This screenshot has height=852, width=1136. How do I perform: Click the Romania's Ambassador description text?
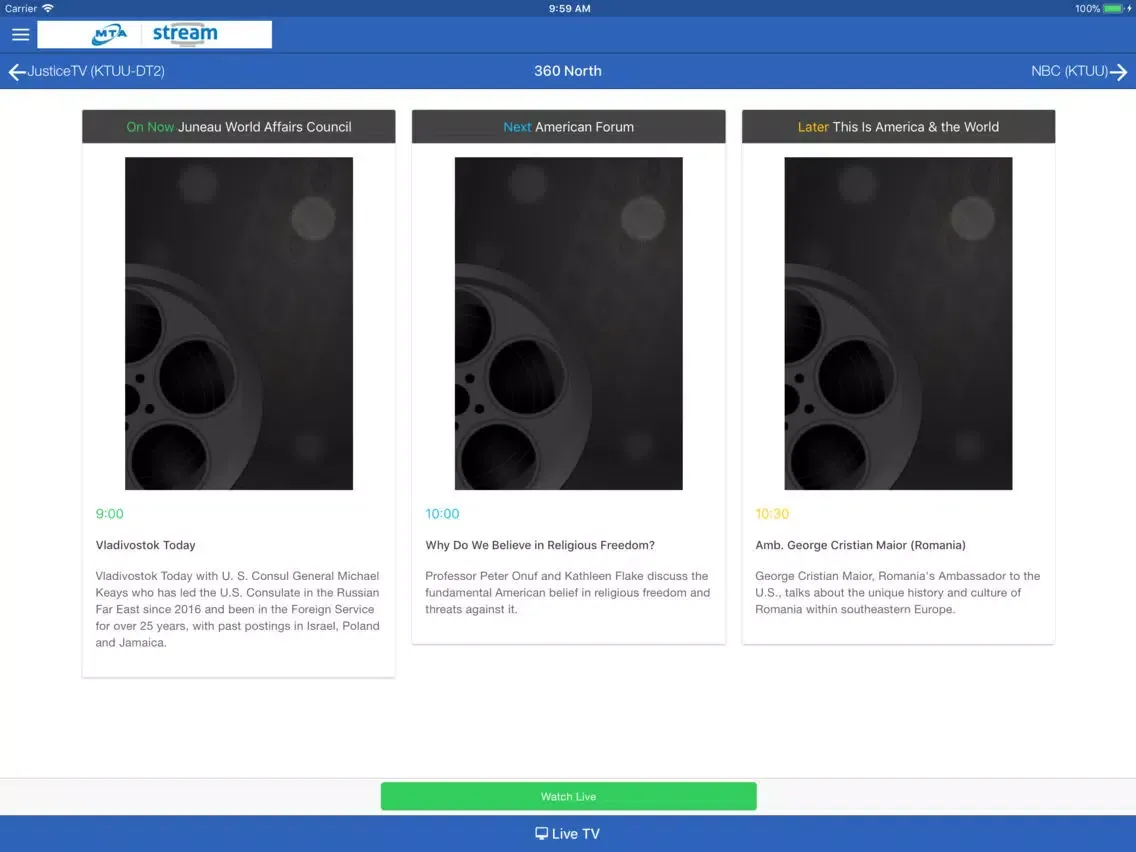[897, 593]
